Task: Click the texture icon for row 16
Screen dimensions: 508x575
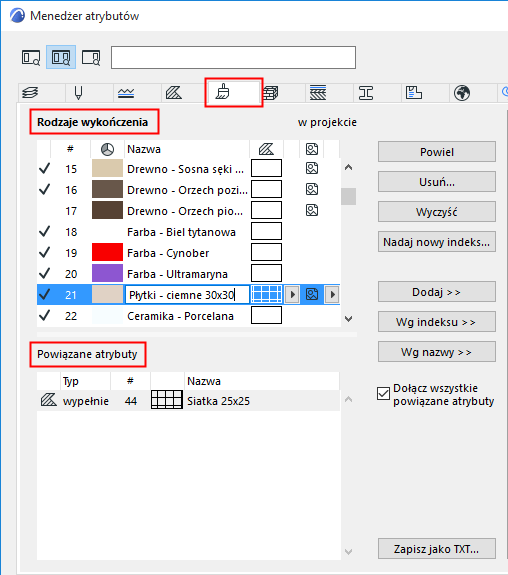Action: point(312,189)
